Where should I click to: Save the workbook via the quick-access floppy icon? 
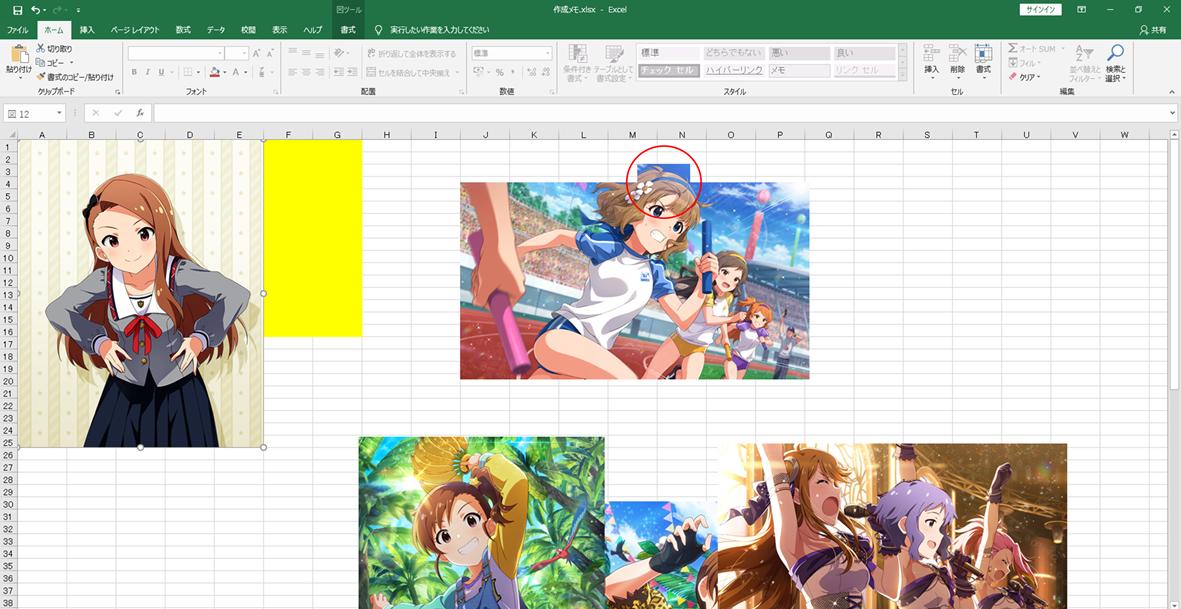click(17, 10)
